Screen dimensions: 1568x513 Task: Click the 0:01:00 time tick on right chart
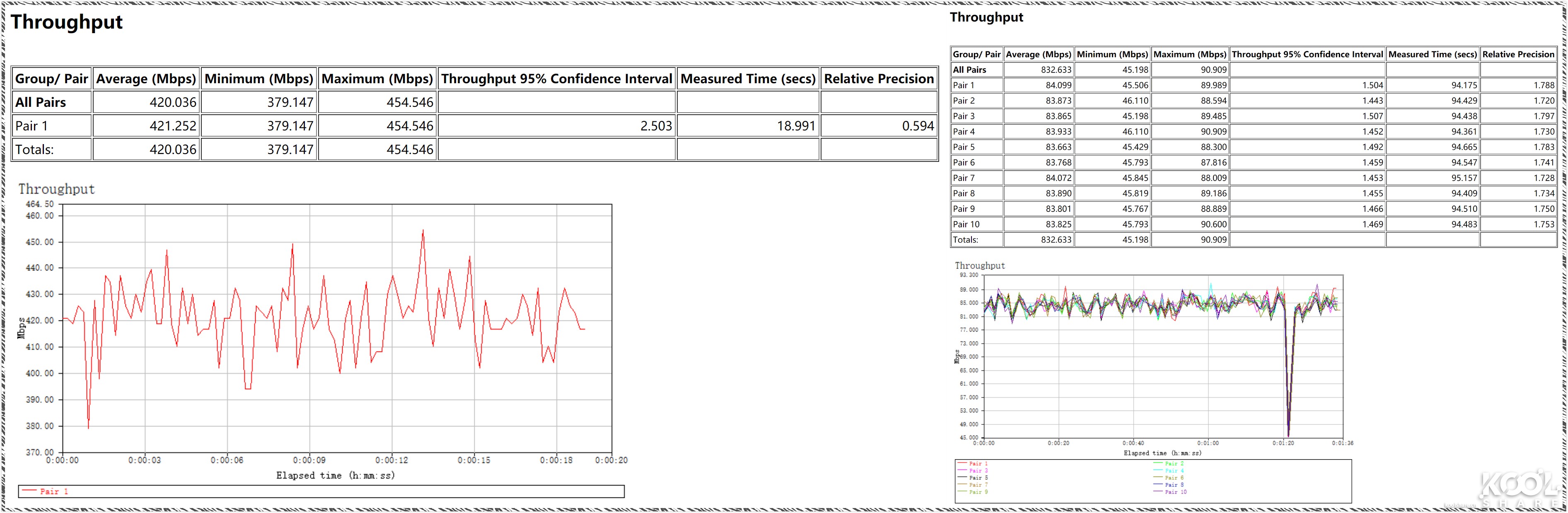1208,443
